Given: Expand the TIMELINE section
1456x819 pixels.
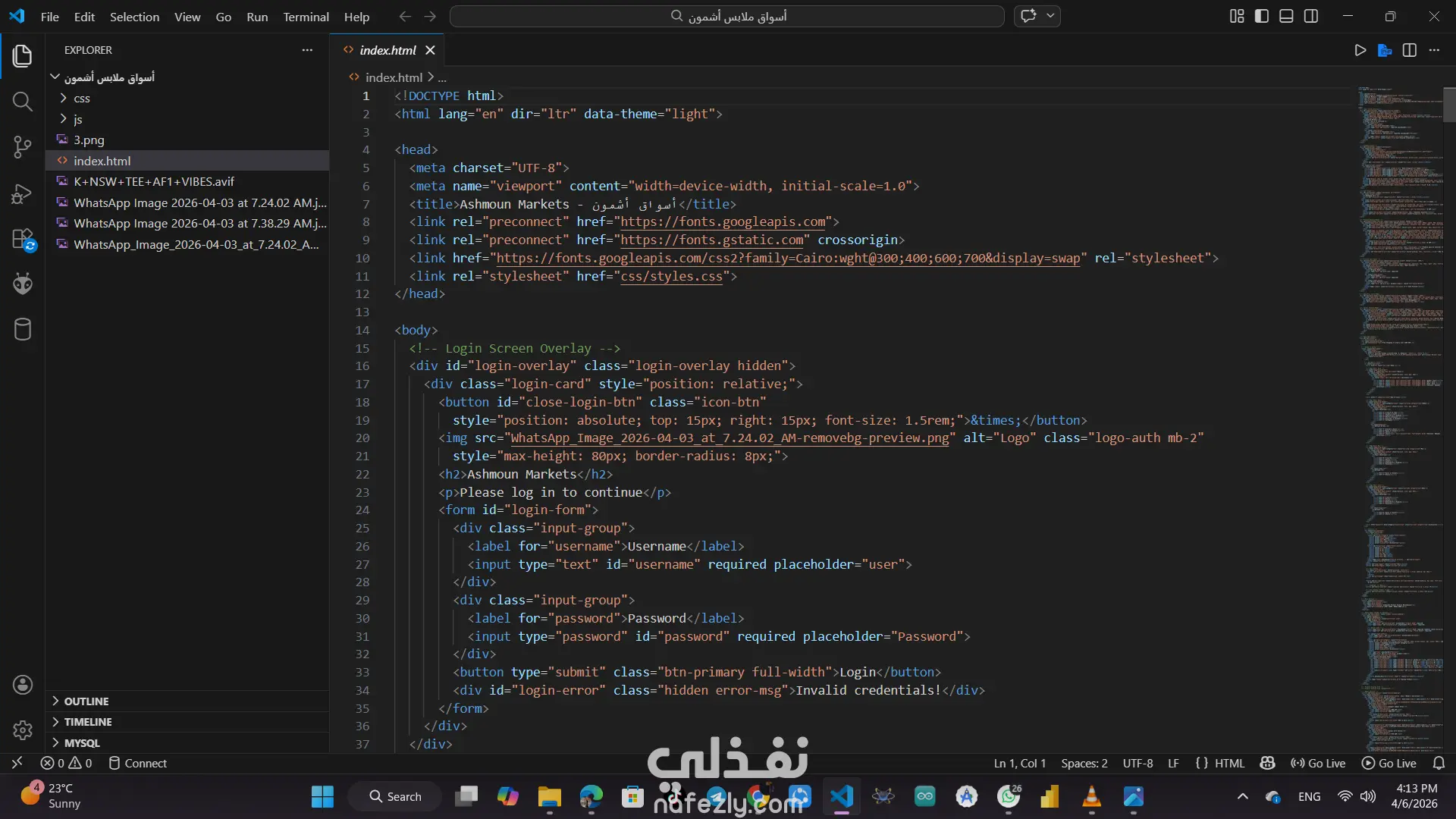Looking at the screenshot, I should click(x=87, y=722).
